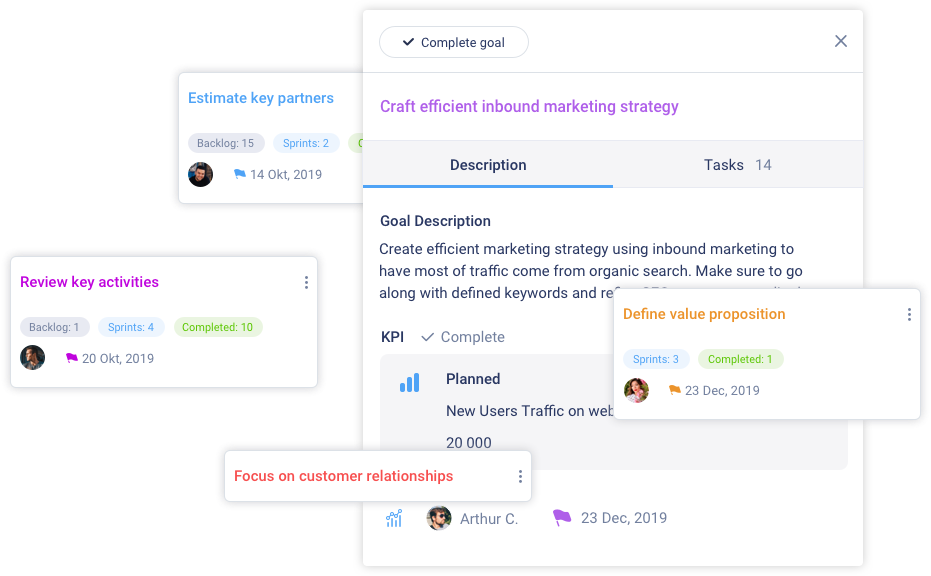This screenshot has height=576, width=931.
Task: Click the Tasks count 14
Action: 763,164
